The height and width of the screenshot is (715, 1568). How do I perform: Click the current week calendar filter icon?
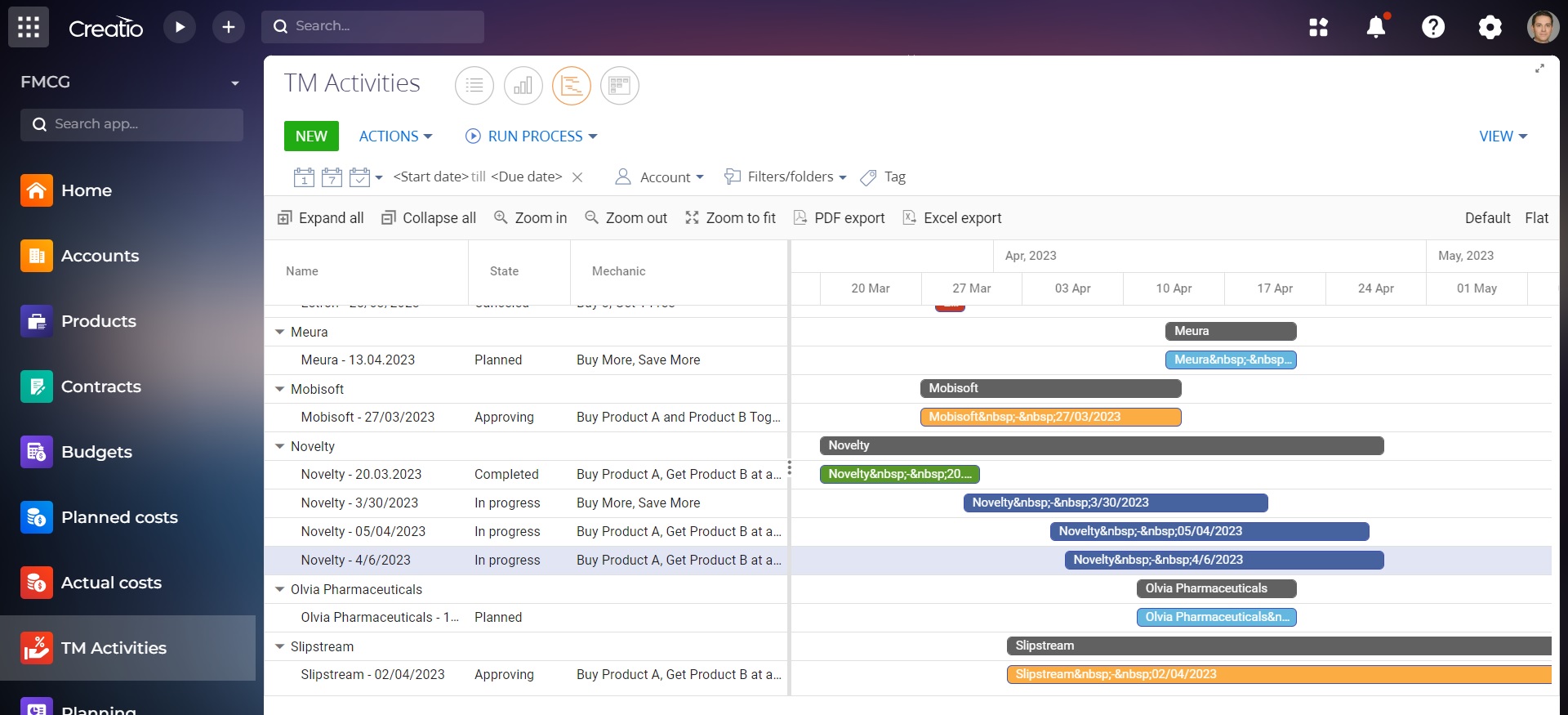(x=332, y=177)
